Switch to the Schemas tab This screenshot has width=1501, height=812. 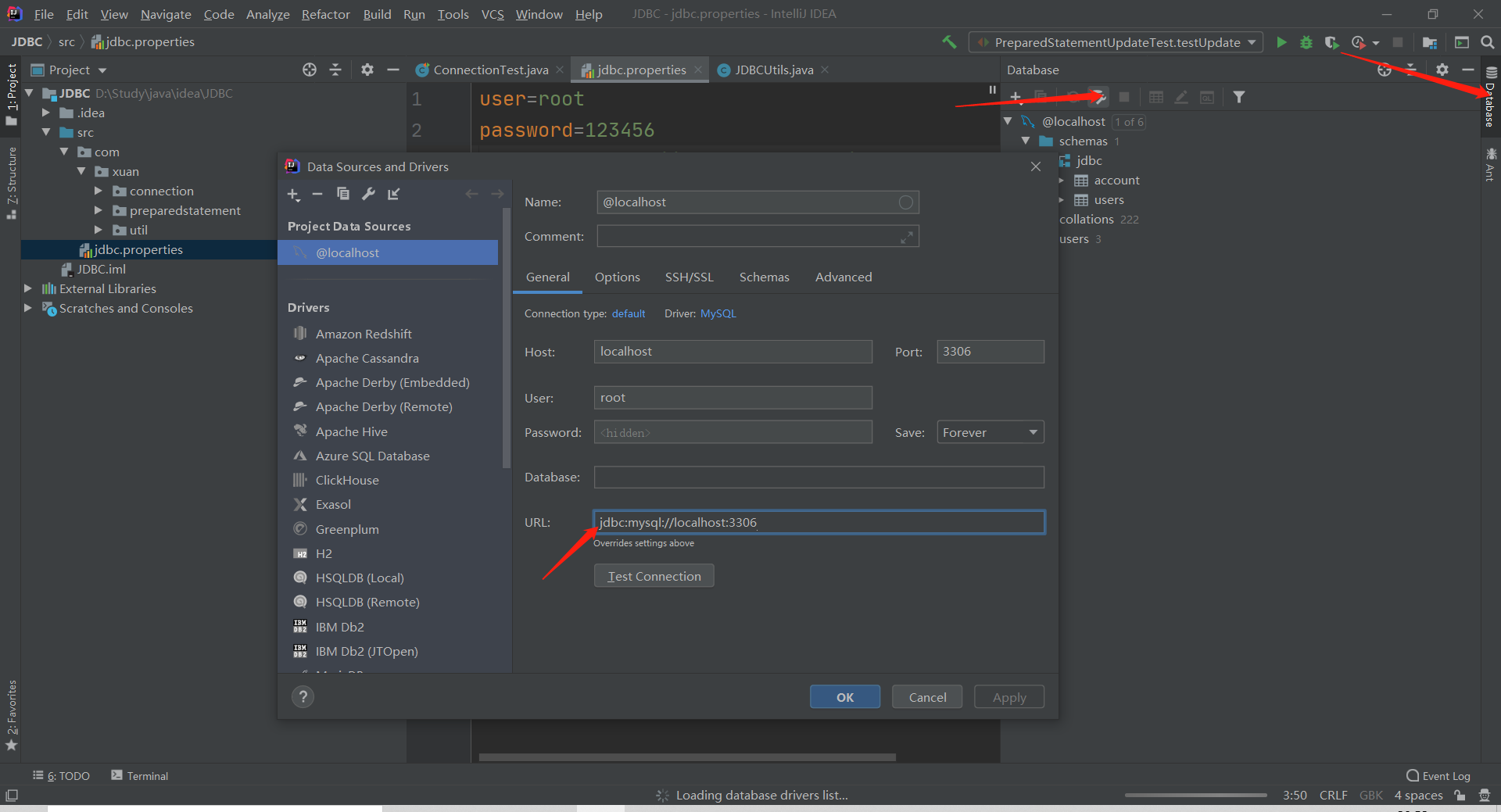(x=764, y=277)
